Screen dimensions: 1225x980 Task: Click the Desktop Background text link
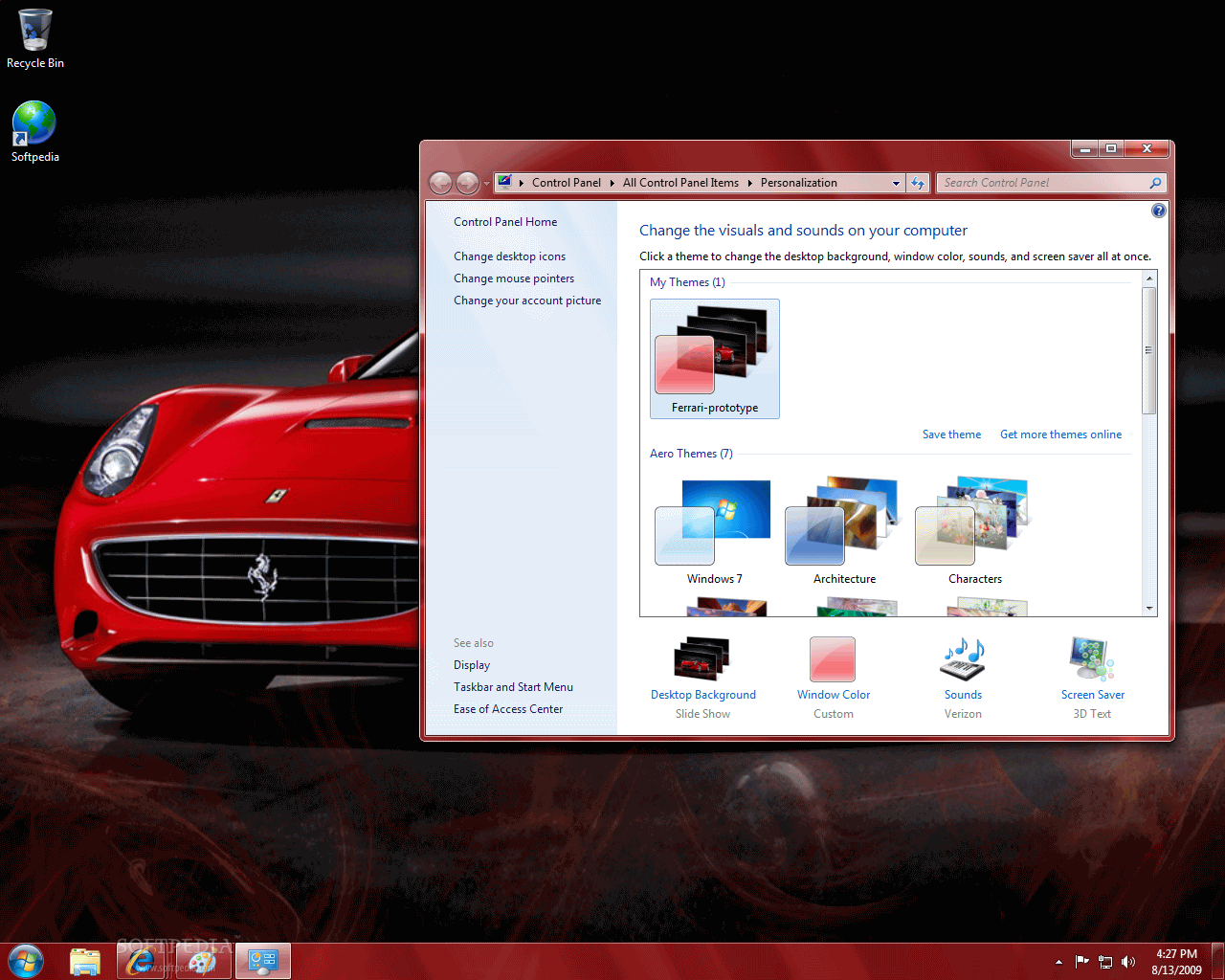(703, 695)
